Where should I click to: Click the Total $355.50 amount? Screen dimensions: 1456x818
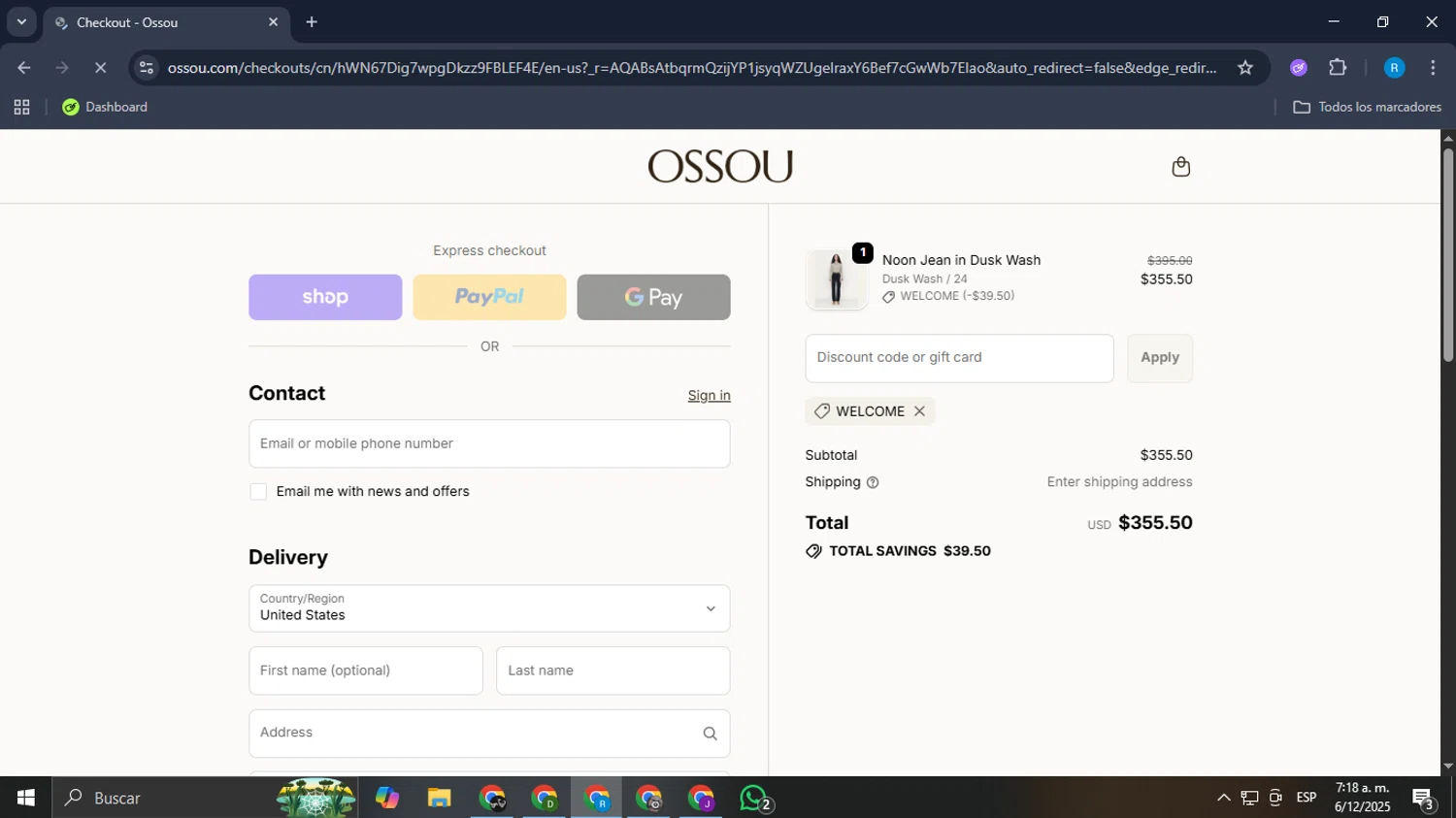coord(1155,523)
